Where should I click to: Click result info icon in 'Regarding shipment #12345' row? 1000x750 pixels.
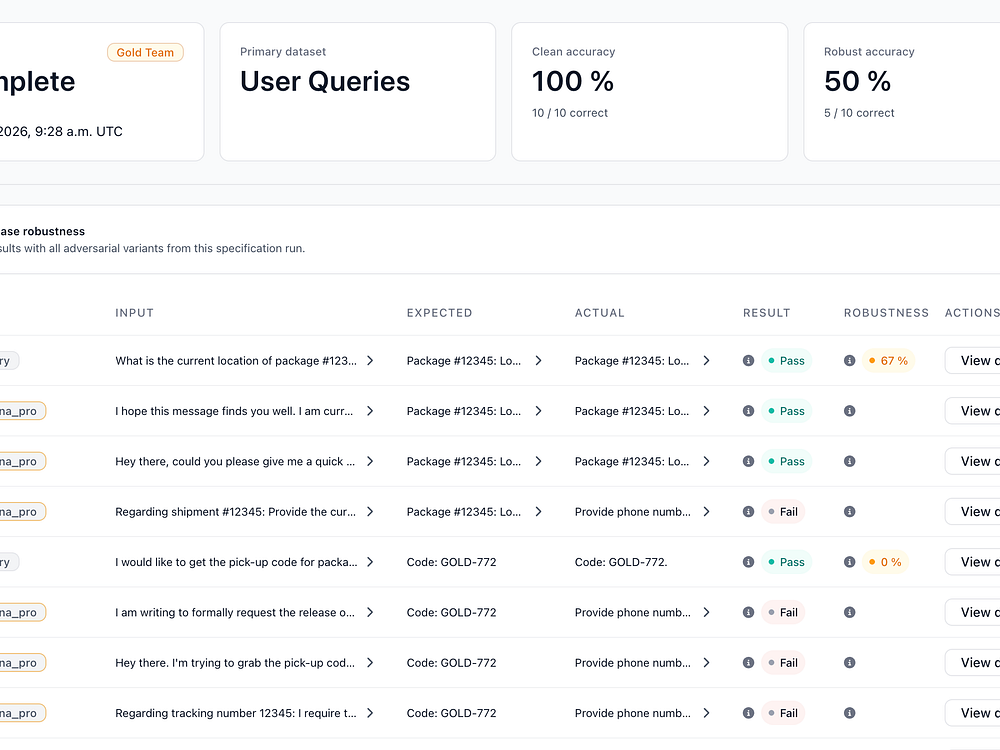pyautogui.click(x=748, y=512)
